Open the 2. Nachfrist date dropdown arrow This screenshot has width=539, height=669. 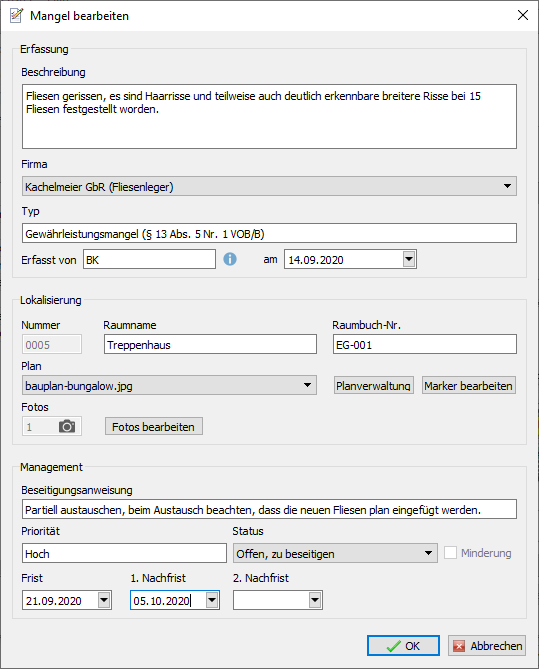point(315,600)
